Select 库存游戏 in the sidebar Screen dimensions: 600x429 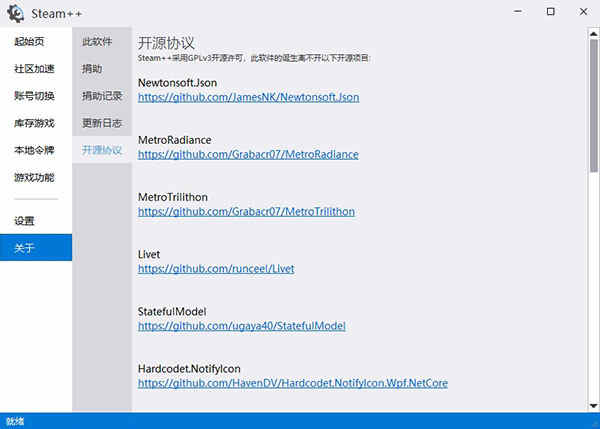[36, 123]
